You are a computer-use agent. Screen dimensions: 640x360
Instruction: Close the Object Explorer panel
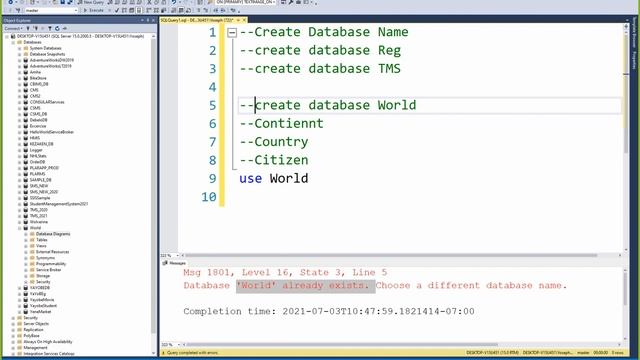(x=153, y=20)
